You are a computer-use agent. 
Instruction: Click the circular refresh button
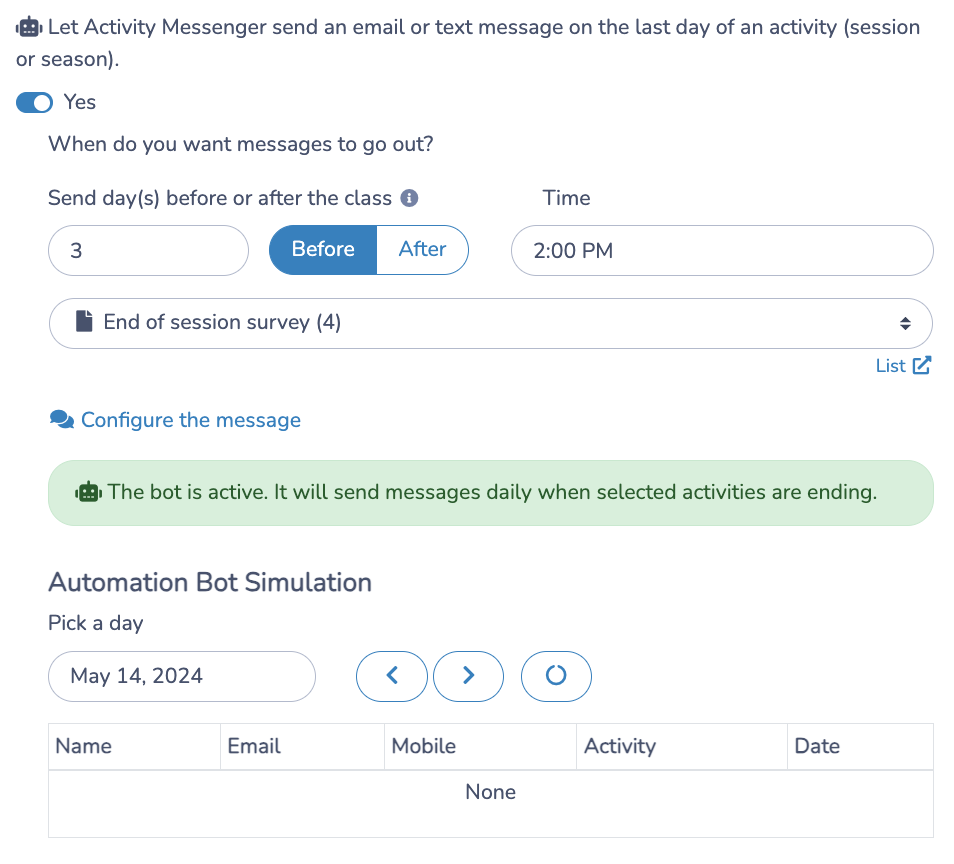pos(556,676)
